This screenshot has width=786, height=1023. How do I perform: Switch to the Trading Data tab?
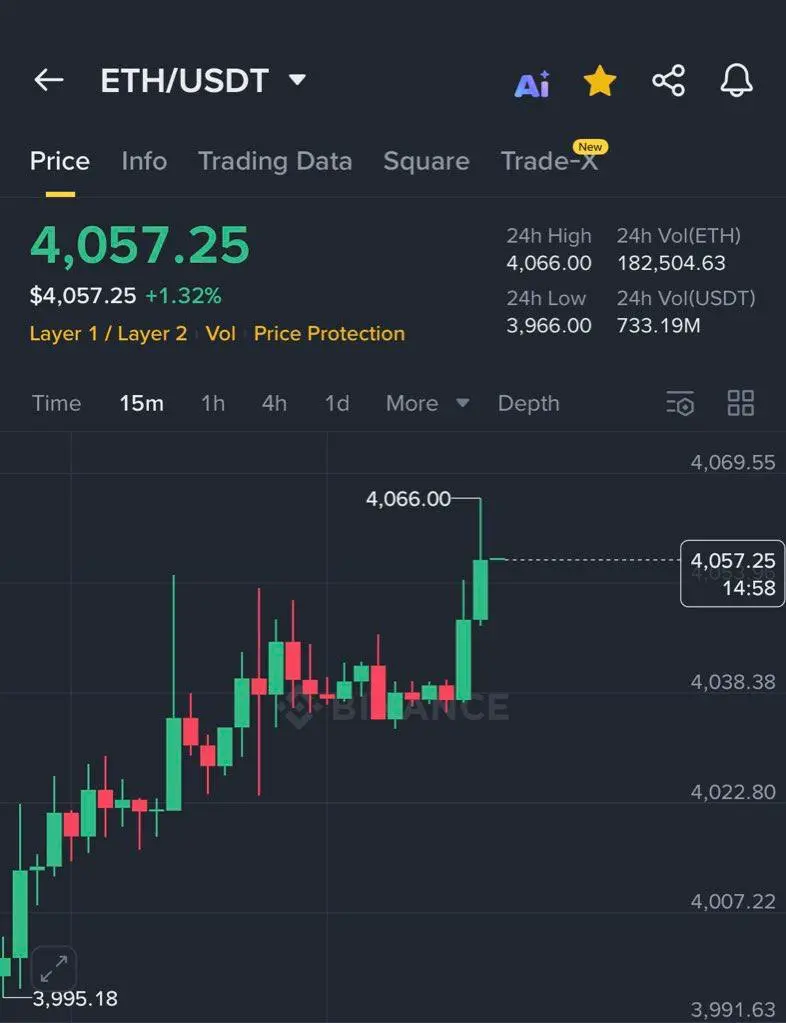pyautogui.click(x=275, y=161)
